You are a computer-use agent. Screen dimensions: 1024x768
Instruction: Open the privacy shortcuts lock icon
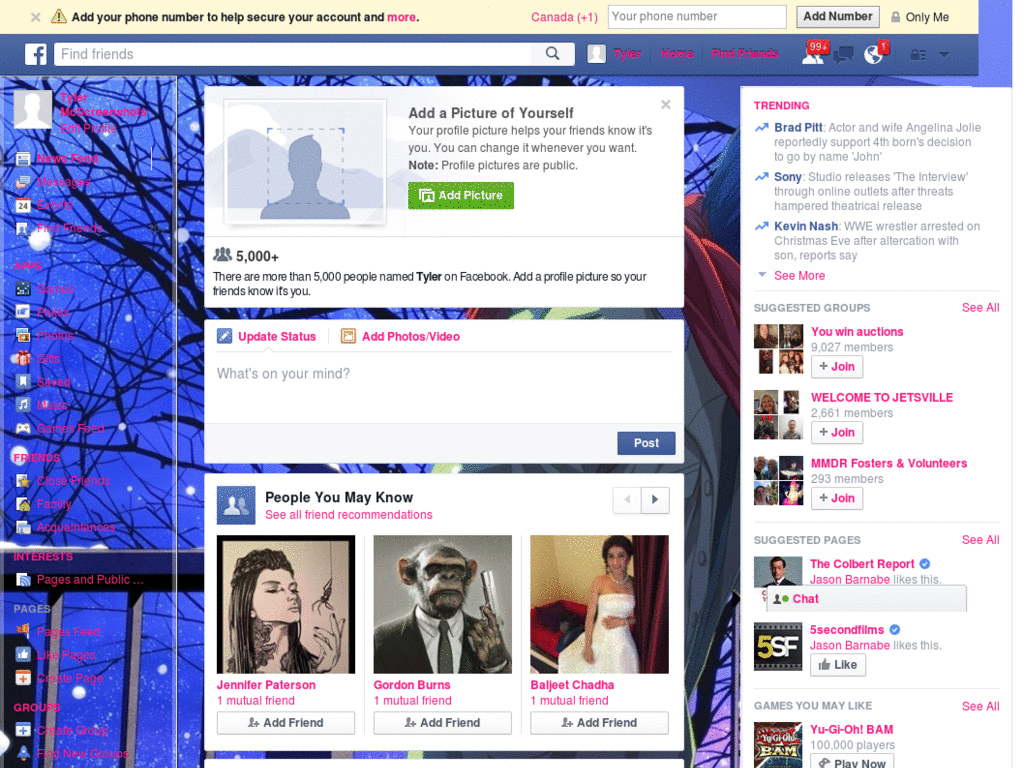(918, 55)
